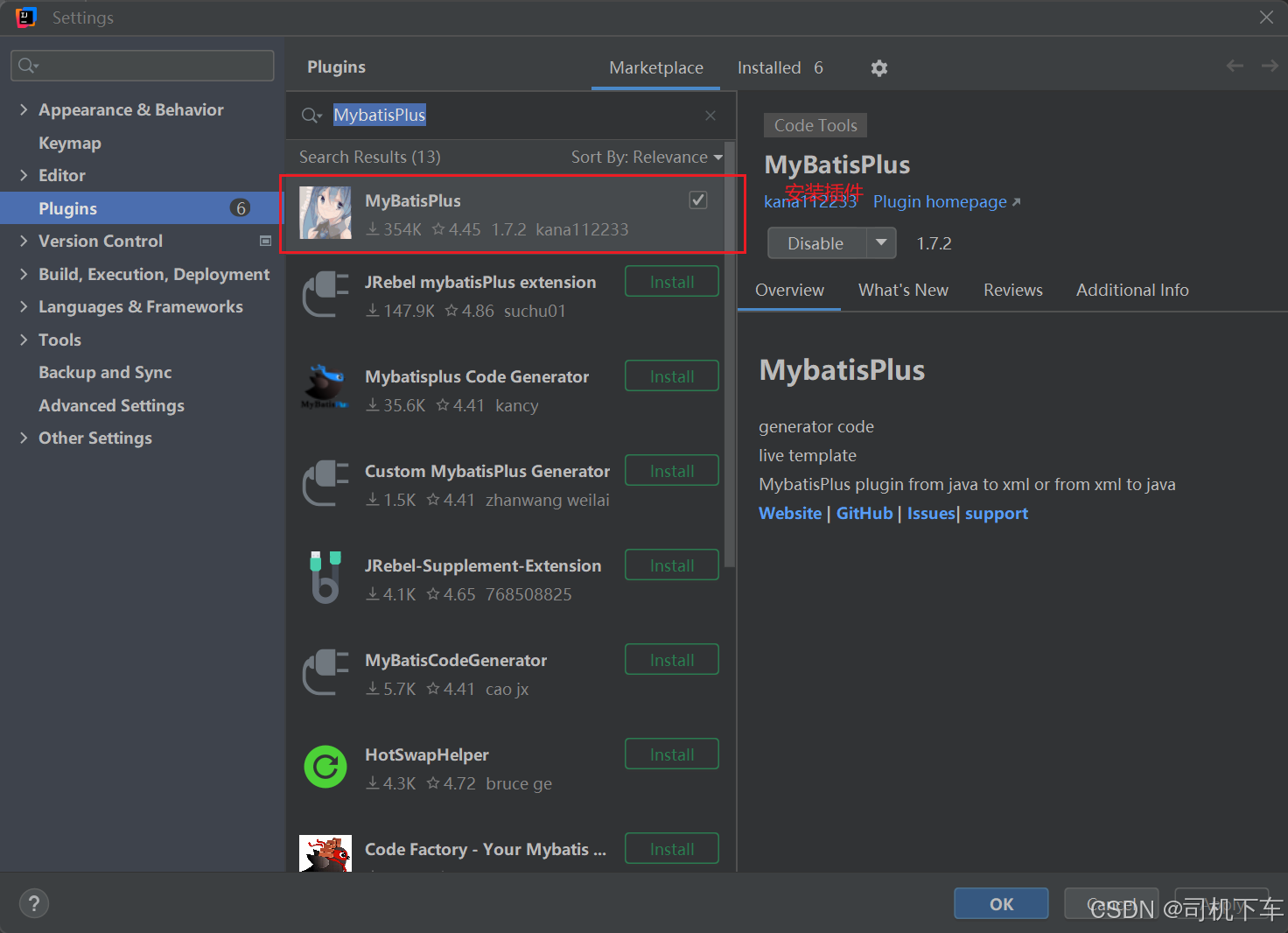Image resolution: width=1288 pixels, height=933 pixels.
Task: Expand Build, Execution, Deployment node
Action: pos(24,274)
